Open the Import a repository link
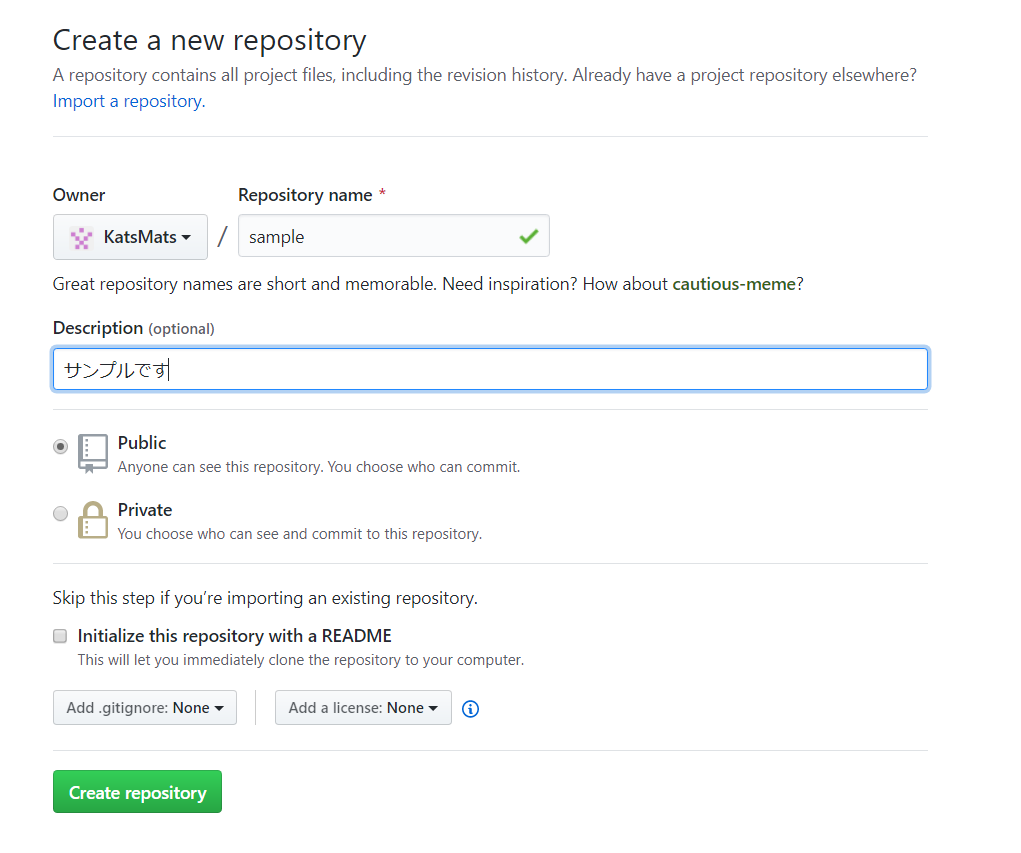The image size is (1021, 853). 129,101
